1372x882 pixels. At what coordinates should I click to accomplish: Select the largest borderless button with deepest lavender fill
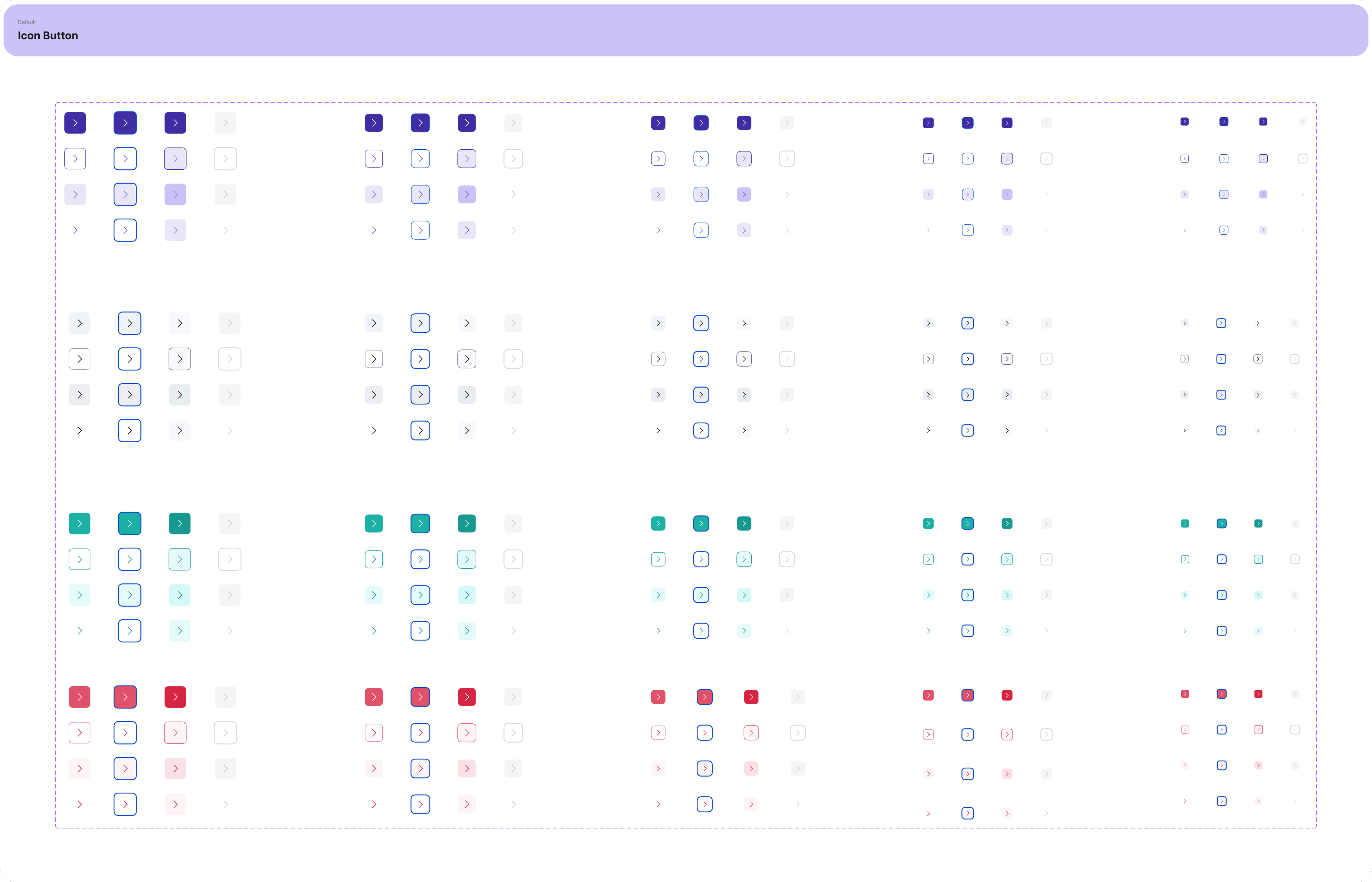pyautogui.click(x=175, y=194)
